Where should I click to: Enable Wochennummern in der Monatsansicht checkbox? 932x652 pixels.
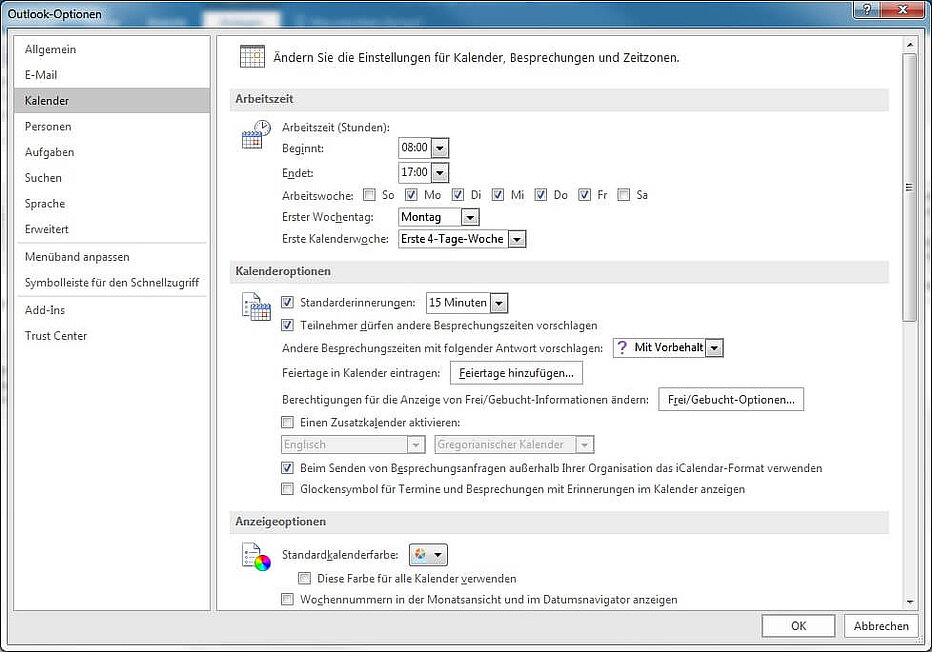pyautogui.click(x=287, y=599)
